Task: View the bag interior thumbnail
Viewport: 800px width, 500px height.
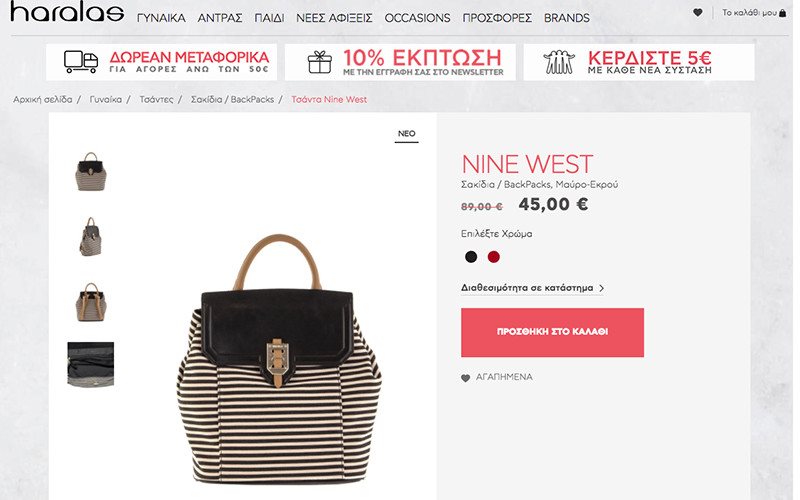Action: [x=91, y=364]
